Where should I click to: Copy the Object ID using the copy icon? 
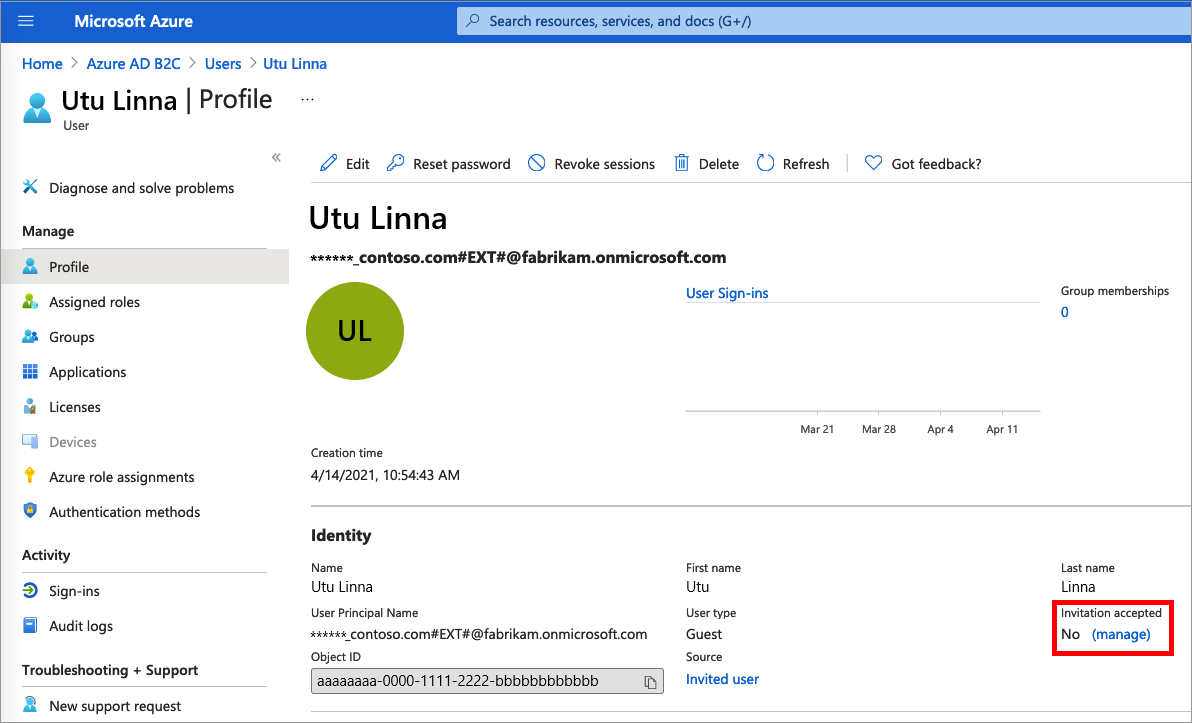point(651,680)
